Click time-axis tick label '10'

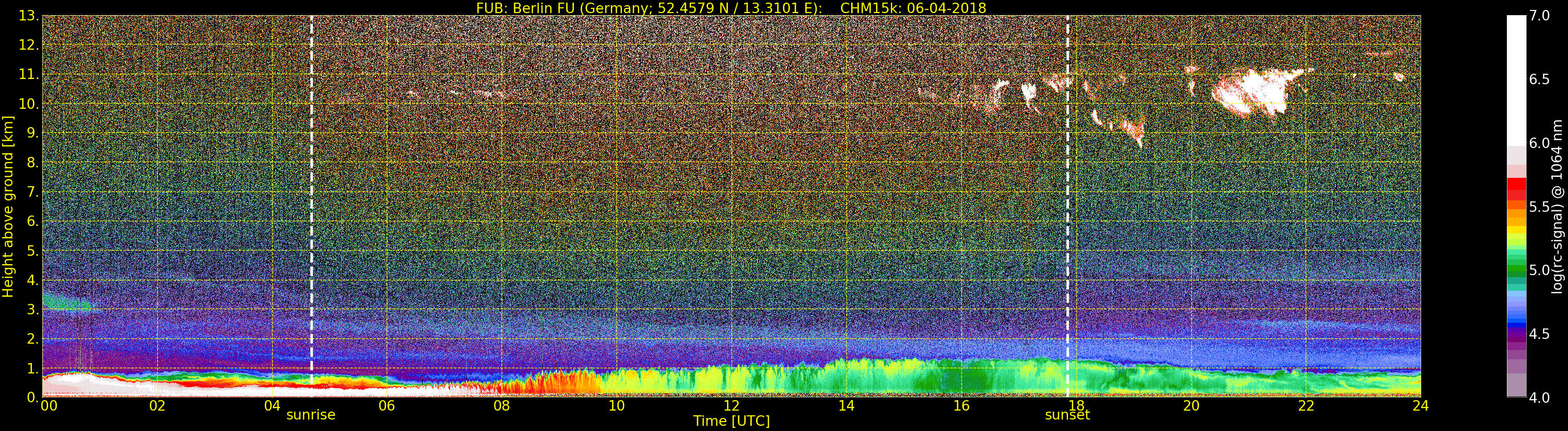coord(617,406)
